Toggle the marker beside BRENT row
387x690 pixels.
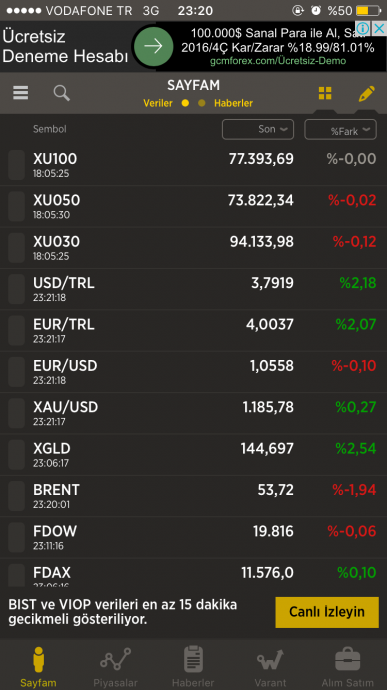tap(16, 496)
